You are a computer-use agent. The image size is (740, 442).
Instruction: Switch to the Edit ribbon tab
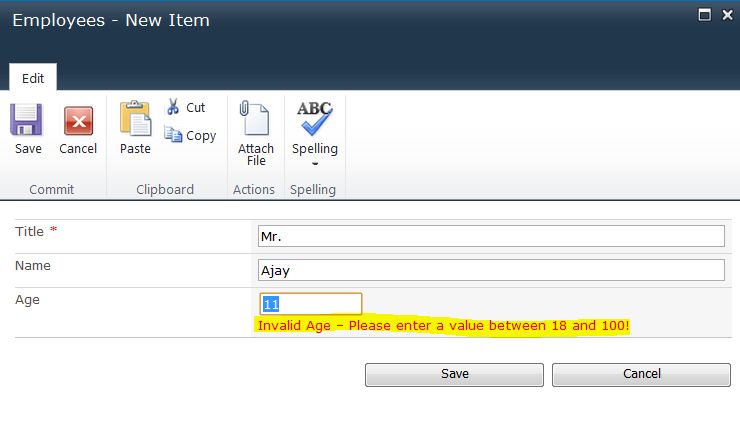click(x=33, y=77)
